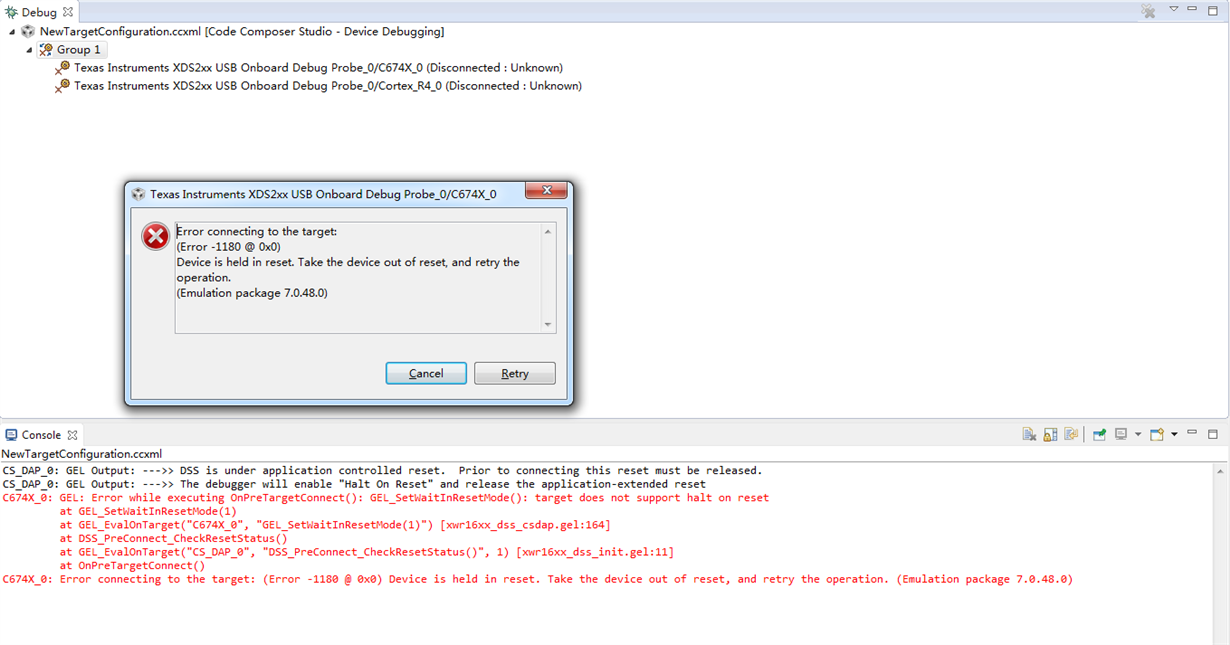Select the Console view tab

pos(40,435)
